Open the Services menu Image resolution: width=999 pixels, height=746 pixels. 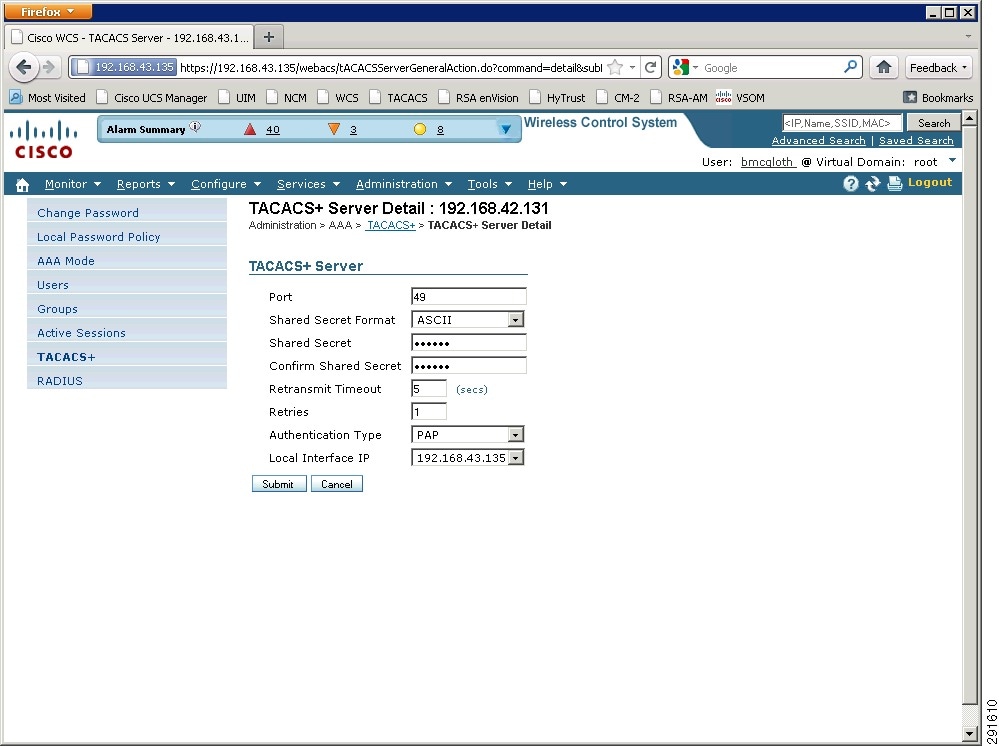[x=308, y=184]
